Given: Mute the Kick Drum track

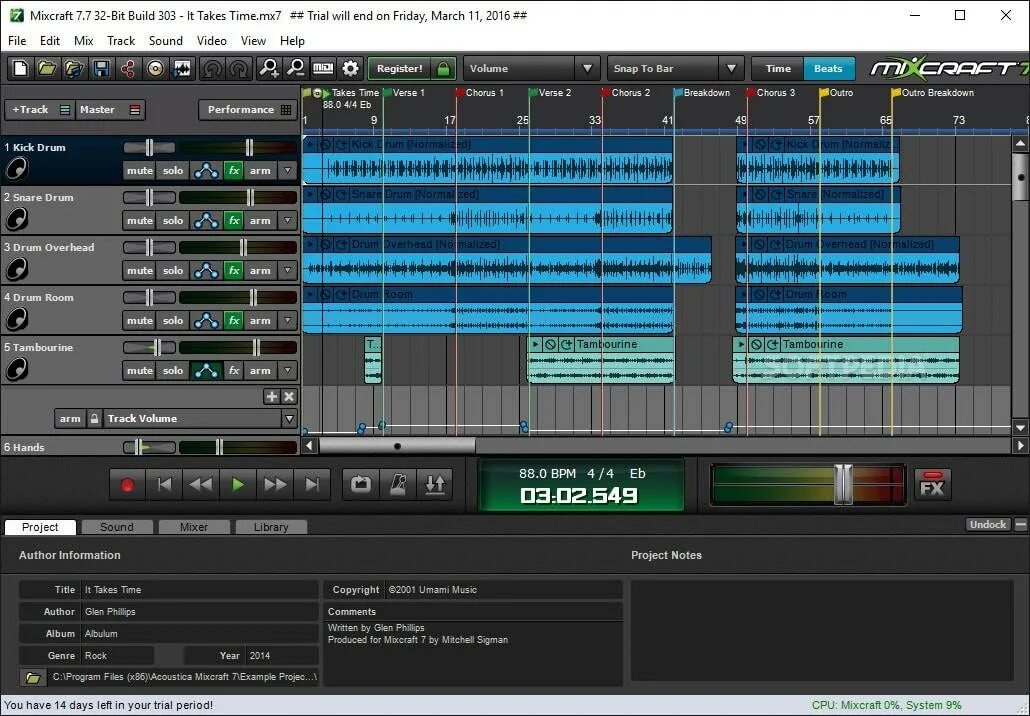Looking at the screenshot, I should (139, 171).
